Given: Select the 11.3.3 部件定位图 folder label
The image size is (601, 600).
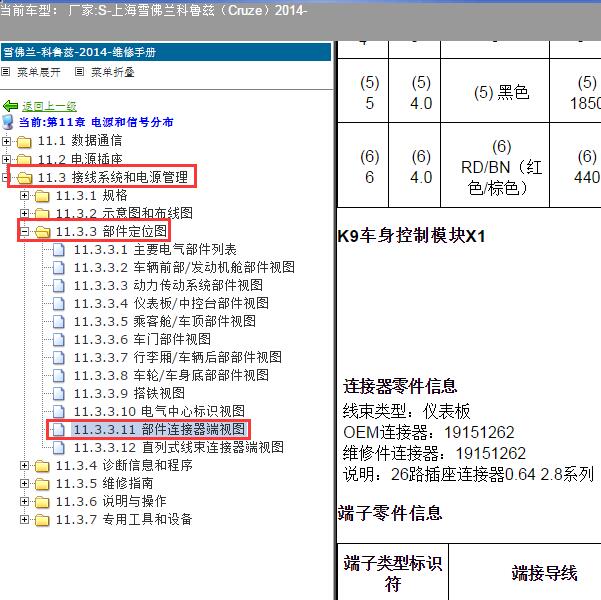Looking at the screenshot, I should 111,232.
